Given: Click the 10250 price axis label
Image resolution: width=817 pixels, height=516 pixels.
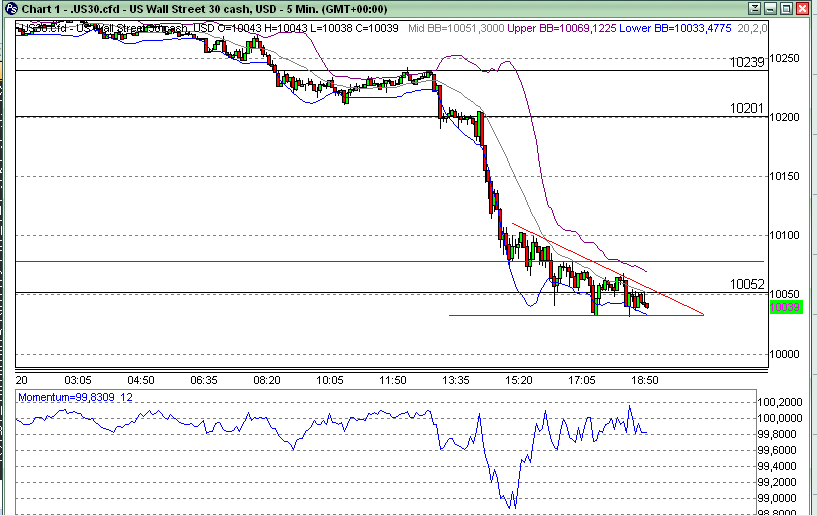Looking at the screenshot, I should [x=784, y=58].
